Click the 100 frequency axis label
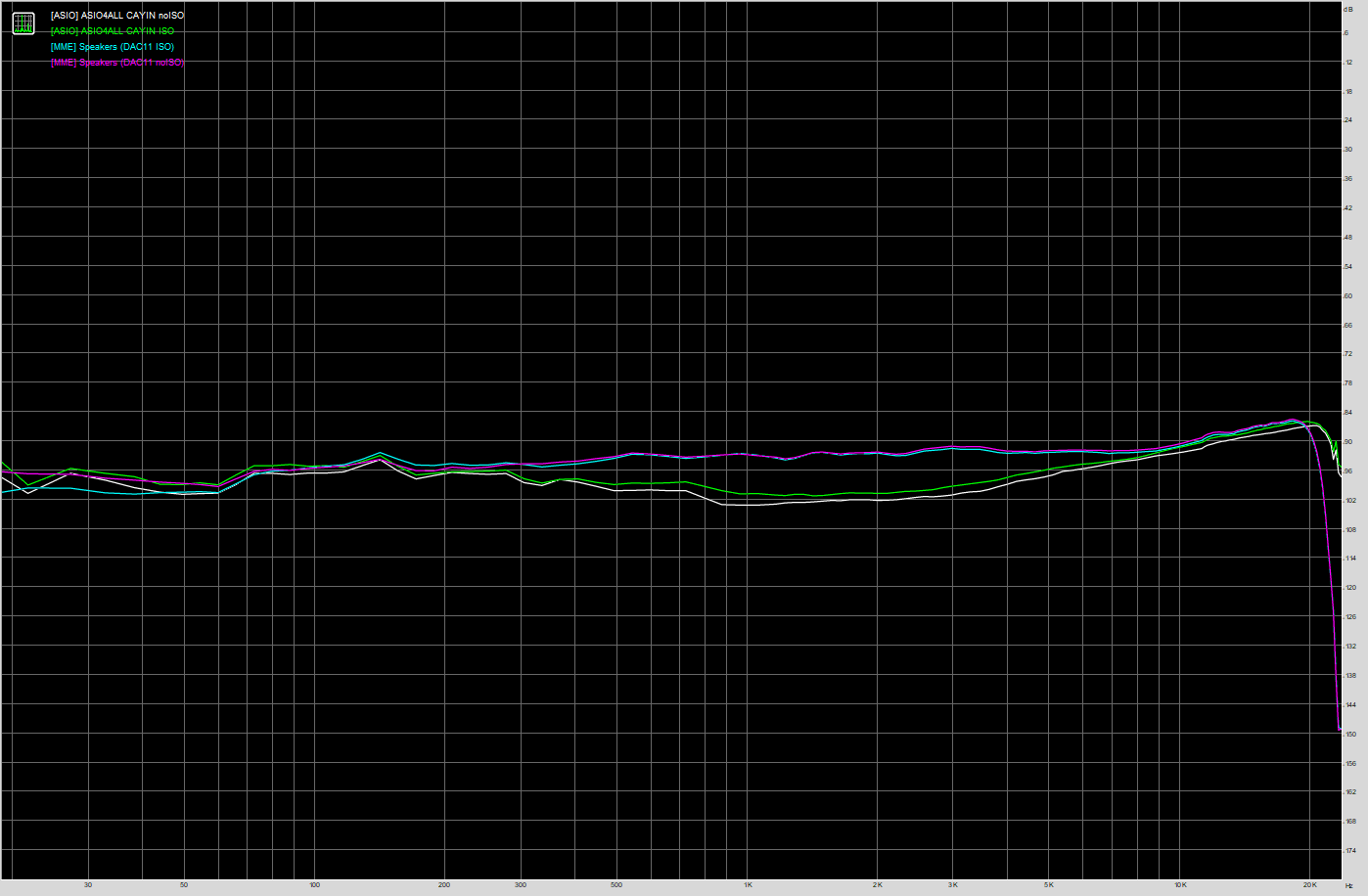The image size is (1368, 896). (314, 885)
